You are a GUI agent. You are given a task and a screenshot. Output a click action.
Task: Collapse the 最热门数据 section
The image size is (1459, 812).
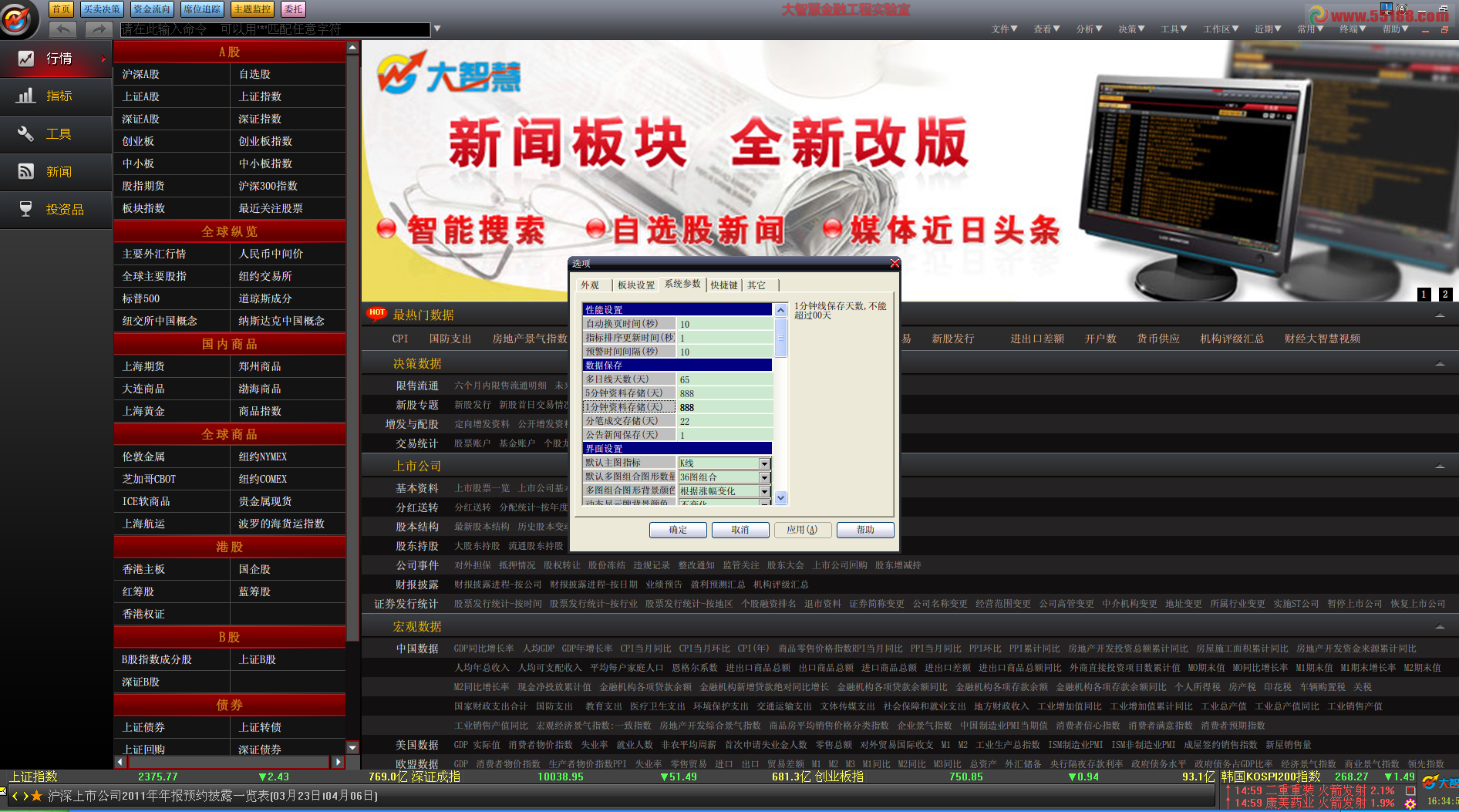pos(1440,315)
